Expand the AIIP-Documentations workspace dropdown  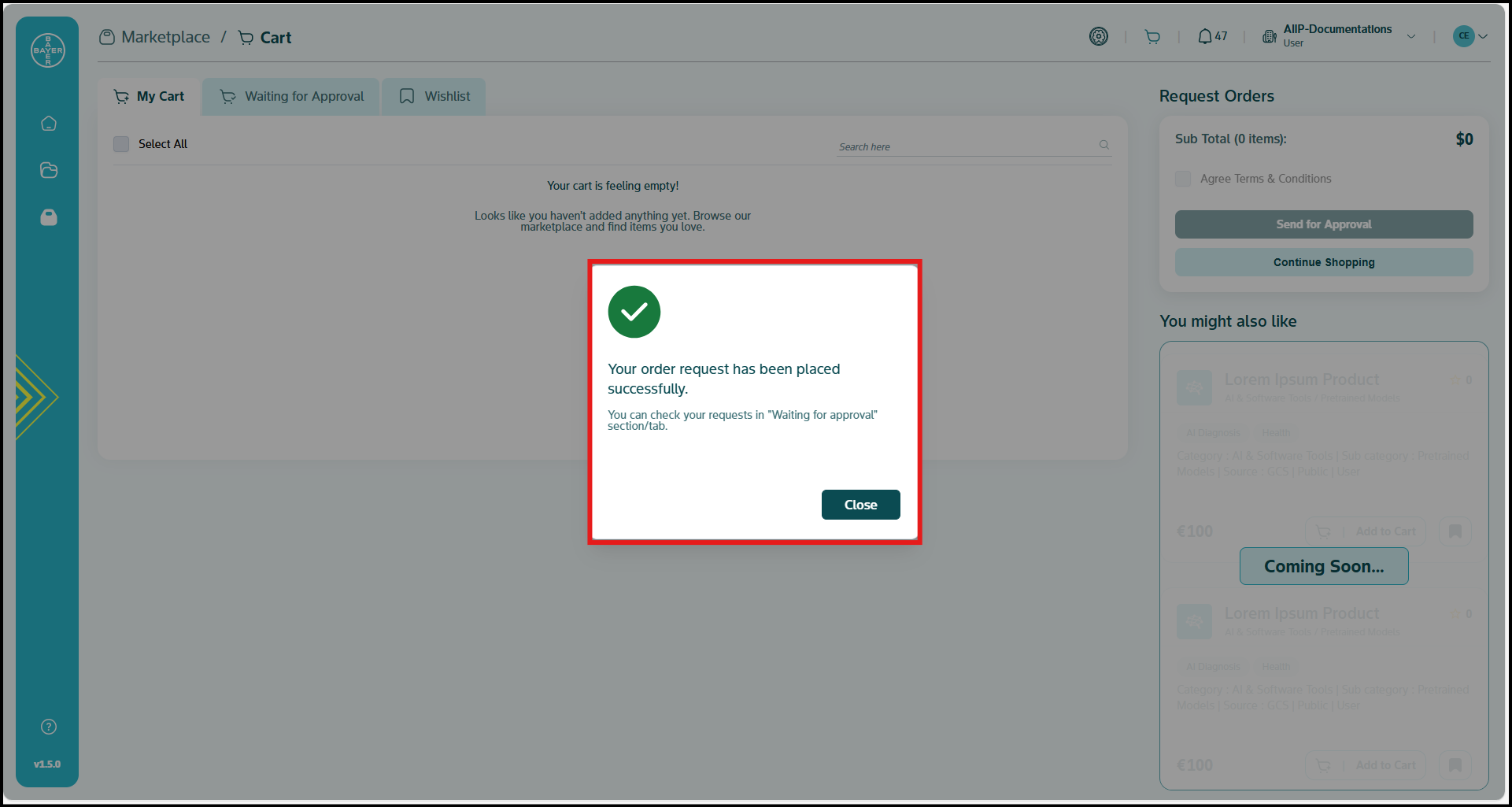(x=1410, y=36)
